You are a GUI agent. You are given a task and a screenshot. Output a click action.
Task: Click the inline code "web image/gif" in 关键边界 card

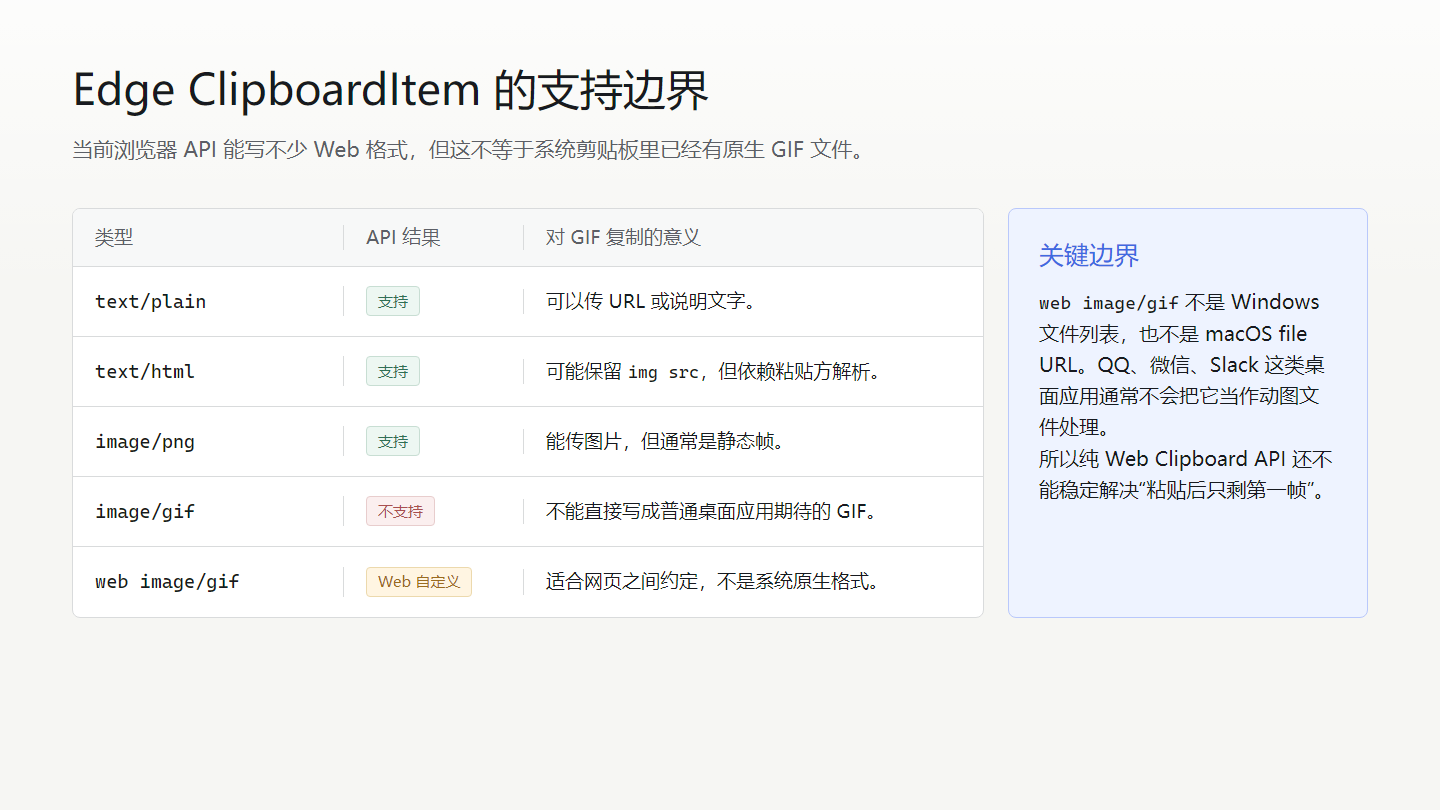point(1109,303)
